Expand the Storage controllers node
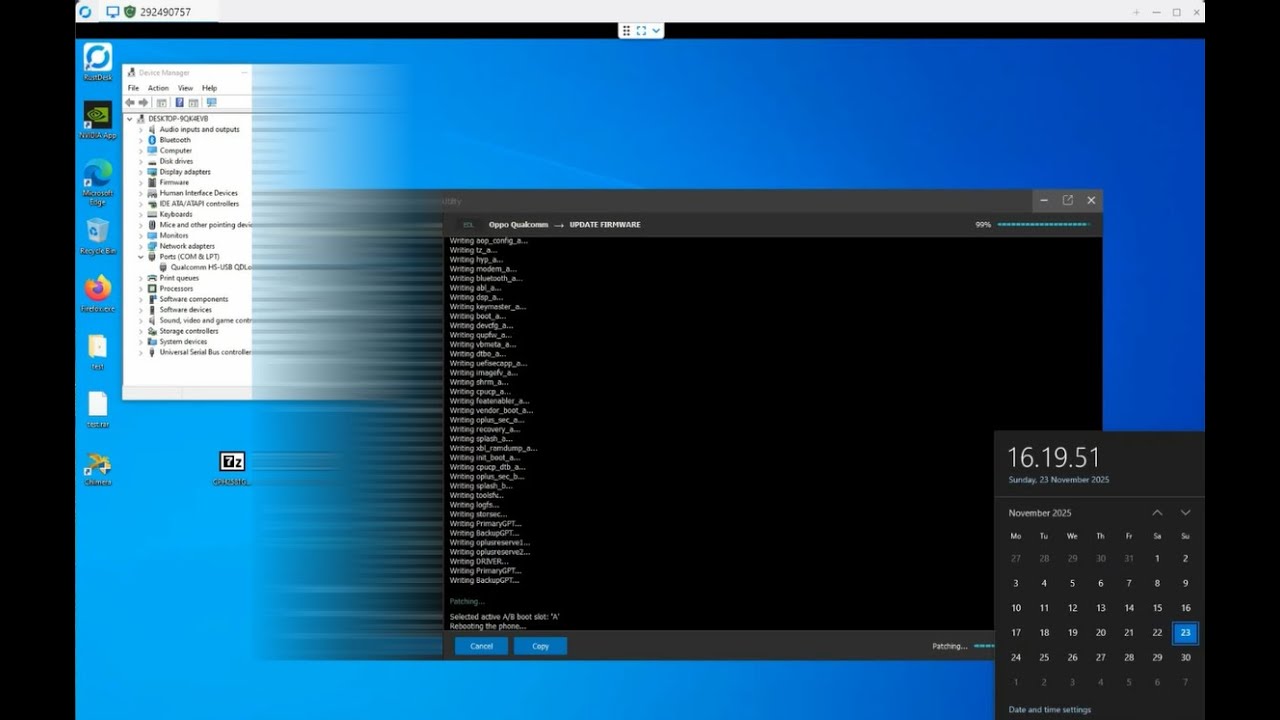Image resolution: width=1280 pixels, height=720 pixels. [x=141, y=331]
